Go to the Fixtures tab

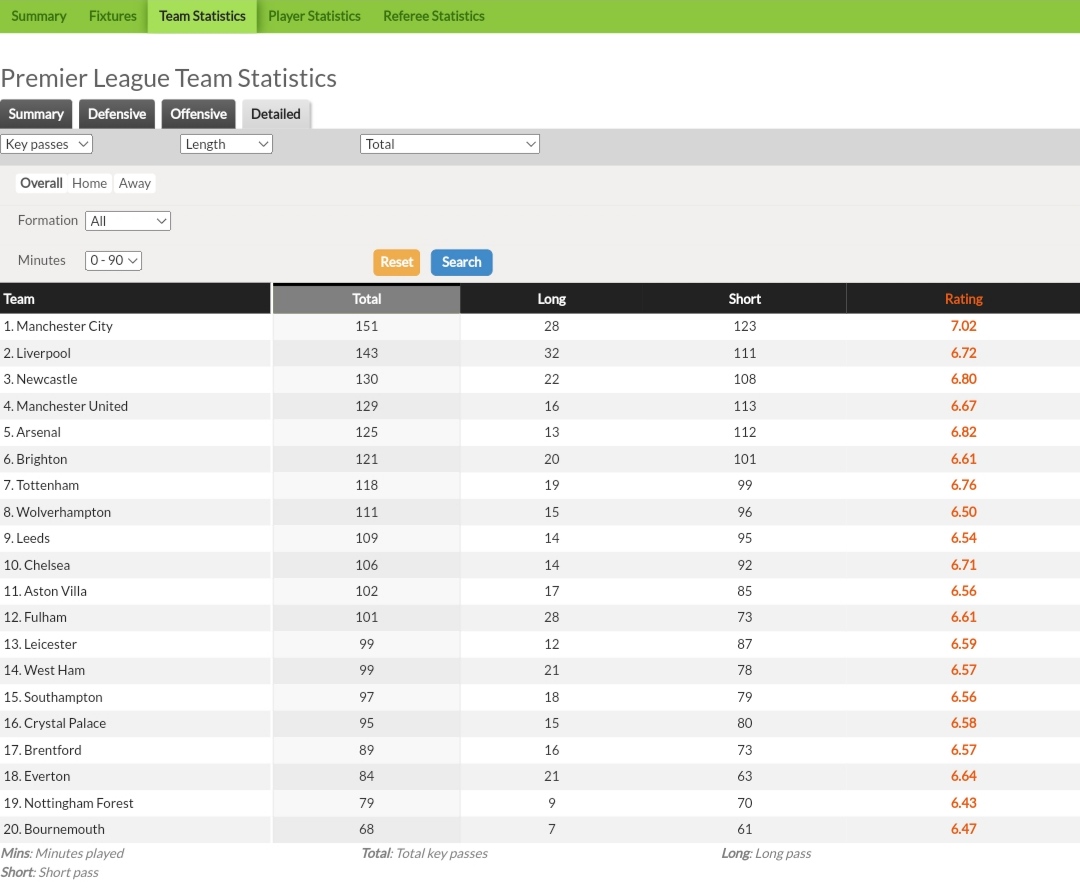pyautogui.click(x=112, y=16)
